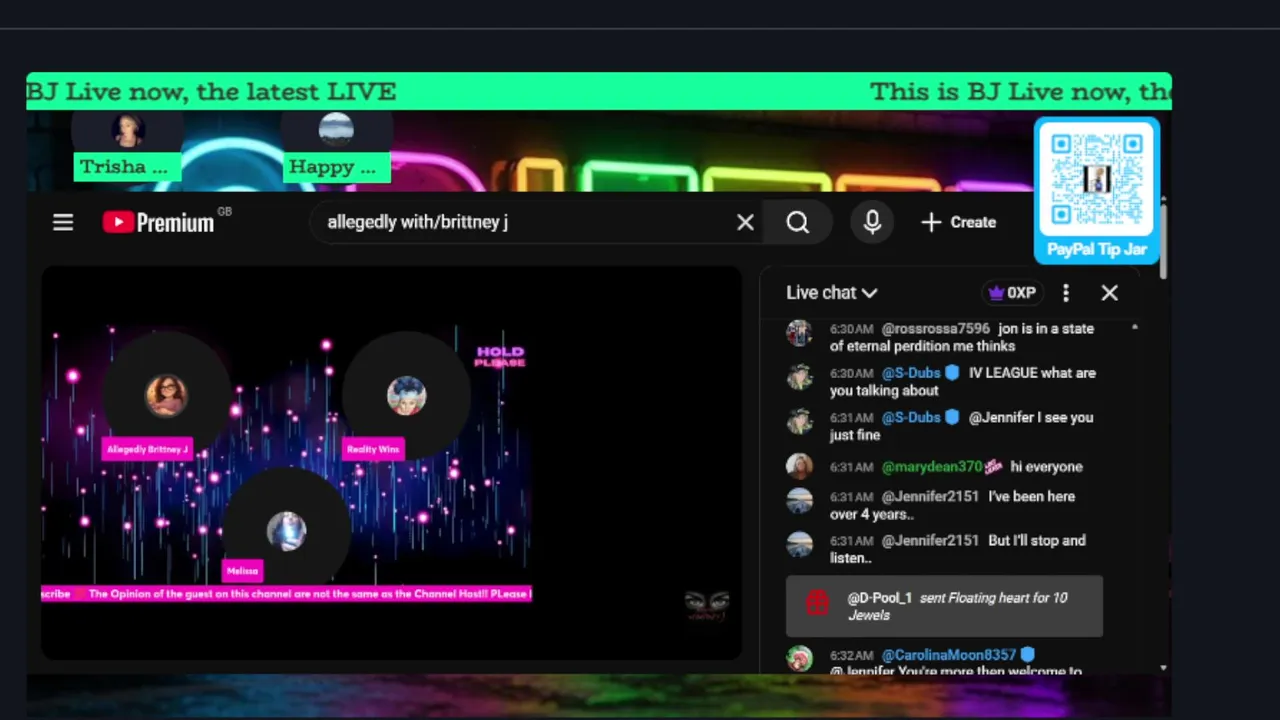Click the 'Melissa' name label in video
The image size is (1280, 720).
(242, 571)
